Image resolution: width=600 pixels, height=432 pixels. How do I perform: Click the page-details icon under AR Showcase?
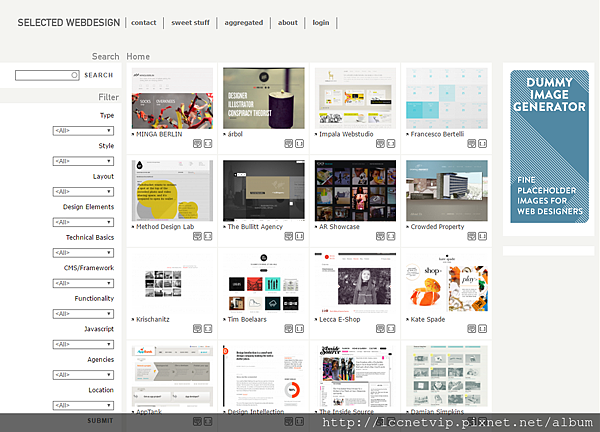click(x=380, y=236)
